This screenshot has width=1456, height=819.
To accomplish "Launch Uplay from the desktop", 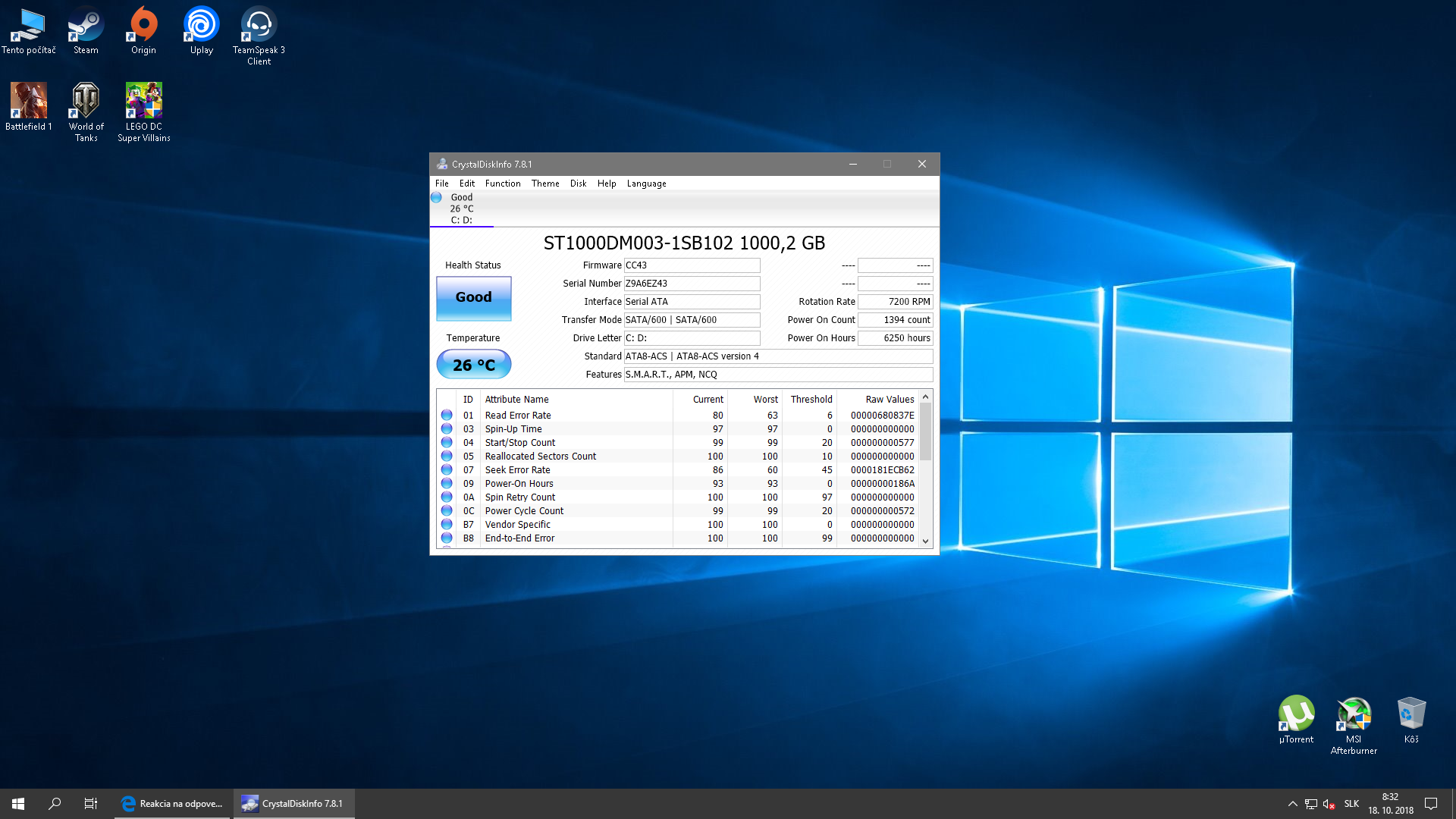I will 201,30.
